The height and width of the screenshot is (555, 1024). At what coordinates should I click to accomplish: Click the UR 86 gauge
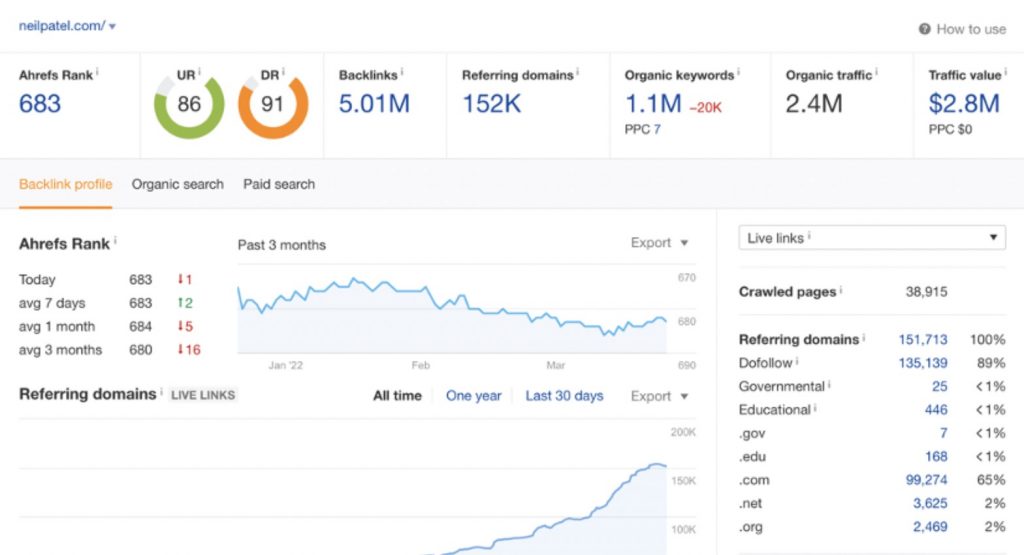[189, 106]
